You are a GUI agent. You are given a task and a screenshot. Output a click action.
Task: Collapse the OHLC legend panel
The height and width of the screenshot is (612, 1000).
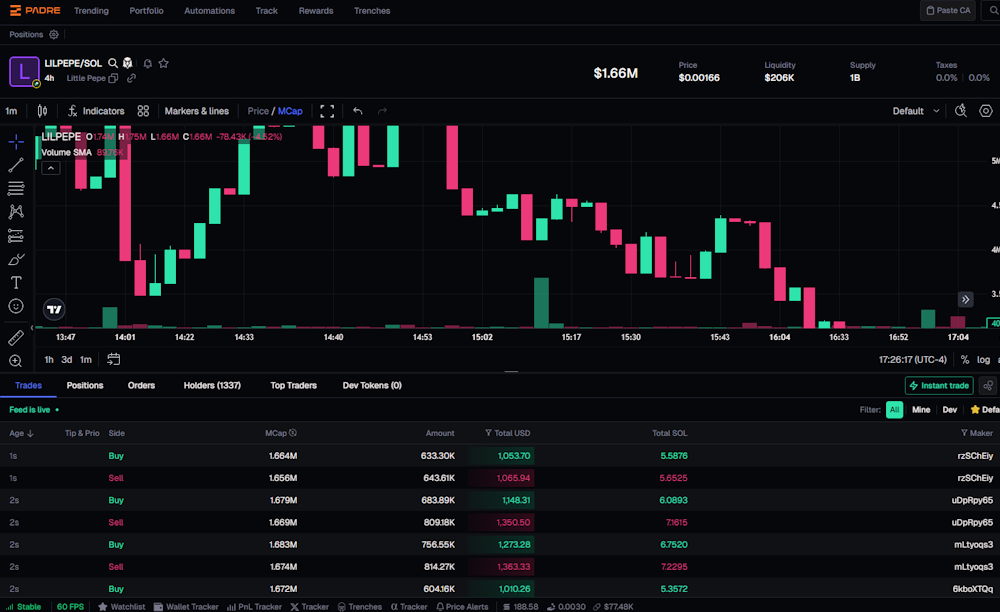(50, 167)
